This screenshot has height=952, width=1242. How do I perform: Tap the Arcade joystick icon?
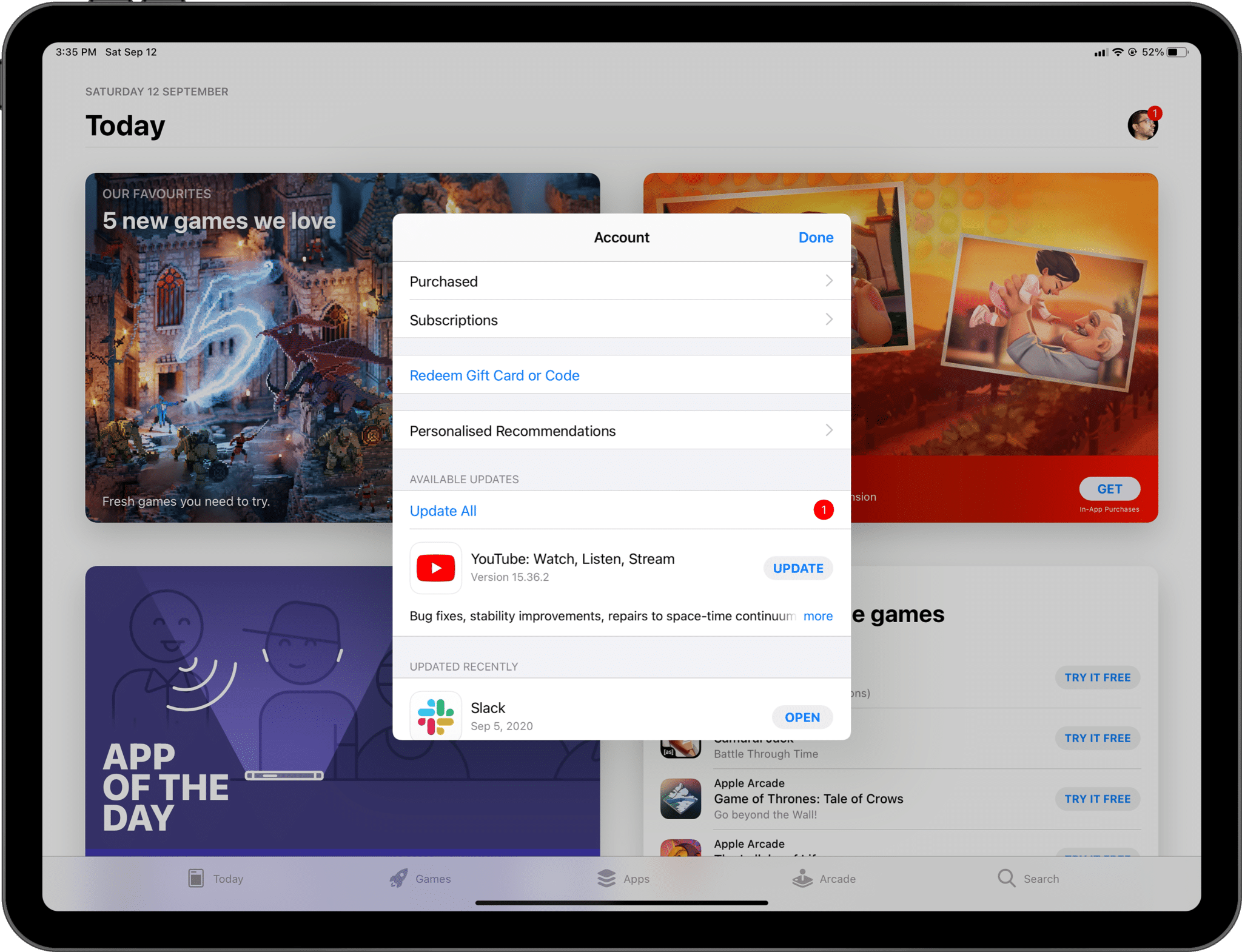pos(802,878)
